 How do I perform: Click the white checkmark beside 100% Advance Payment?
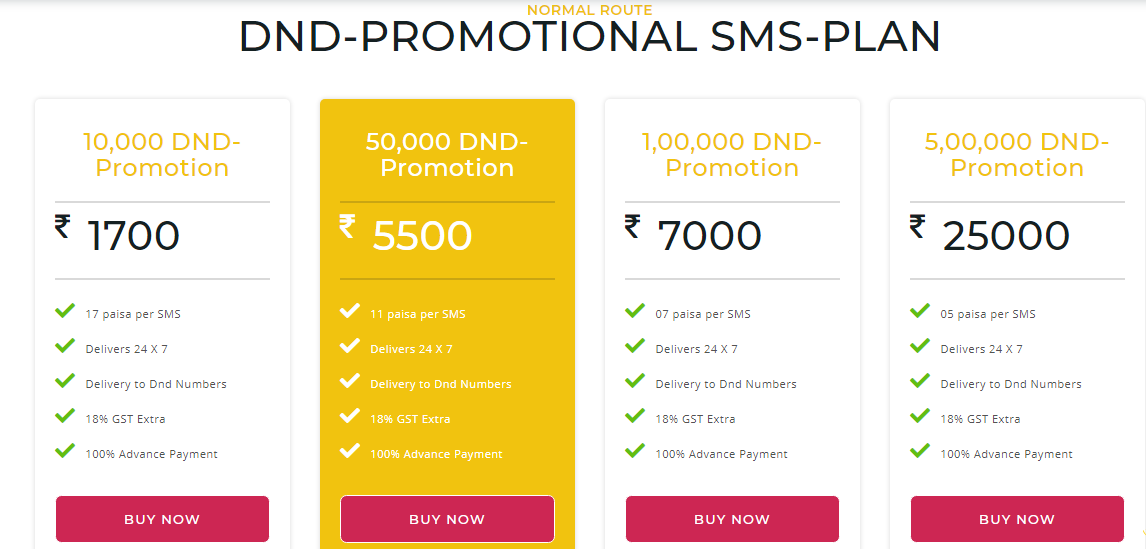coord(350,450)
